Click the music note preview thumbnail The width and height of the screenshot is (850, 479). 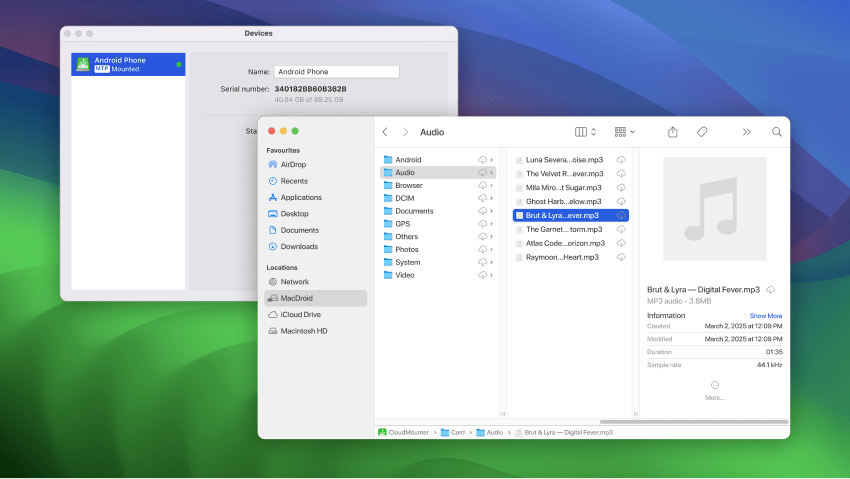click(x=714, y=209)
